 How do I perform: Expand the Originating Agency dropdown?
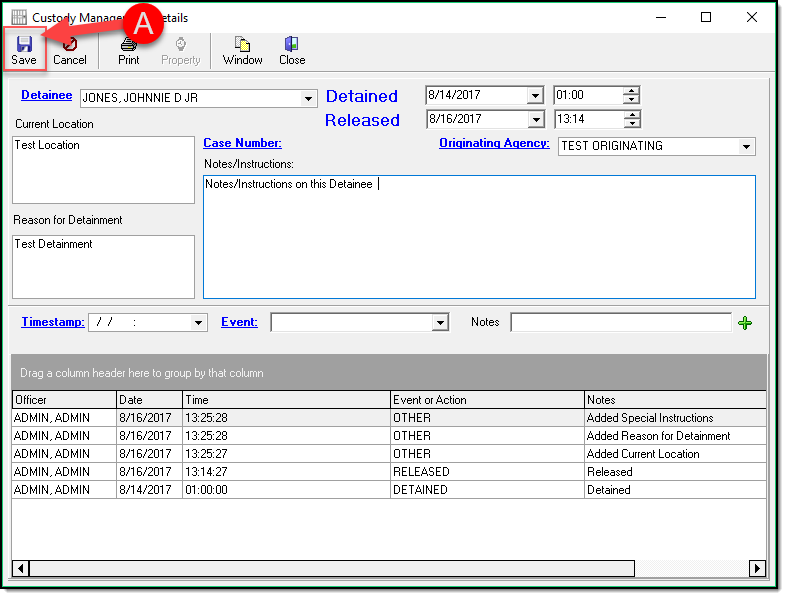[x=746, y=146]
